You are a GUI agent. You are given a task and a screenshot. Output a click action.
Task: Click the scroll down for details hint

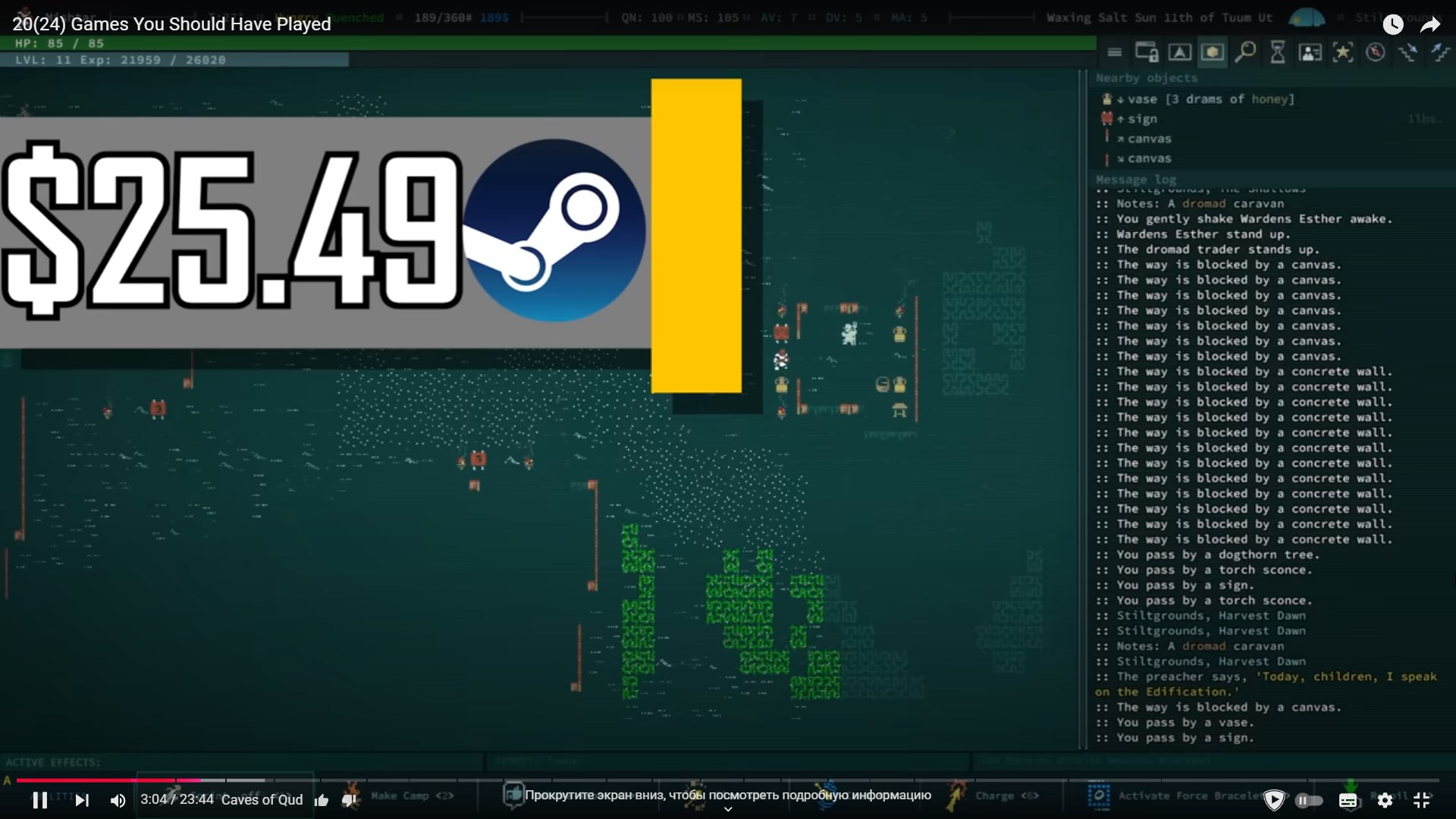[x=728, y=795]
